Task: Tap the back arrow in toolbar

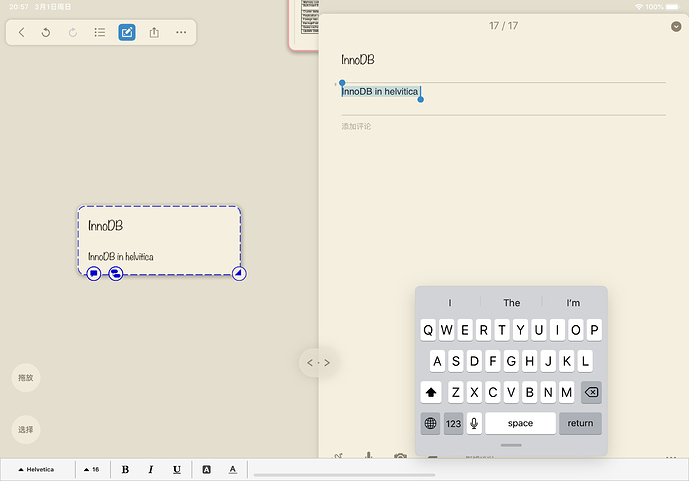Action: [x=22, y=32]
